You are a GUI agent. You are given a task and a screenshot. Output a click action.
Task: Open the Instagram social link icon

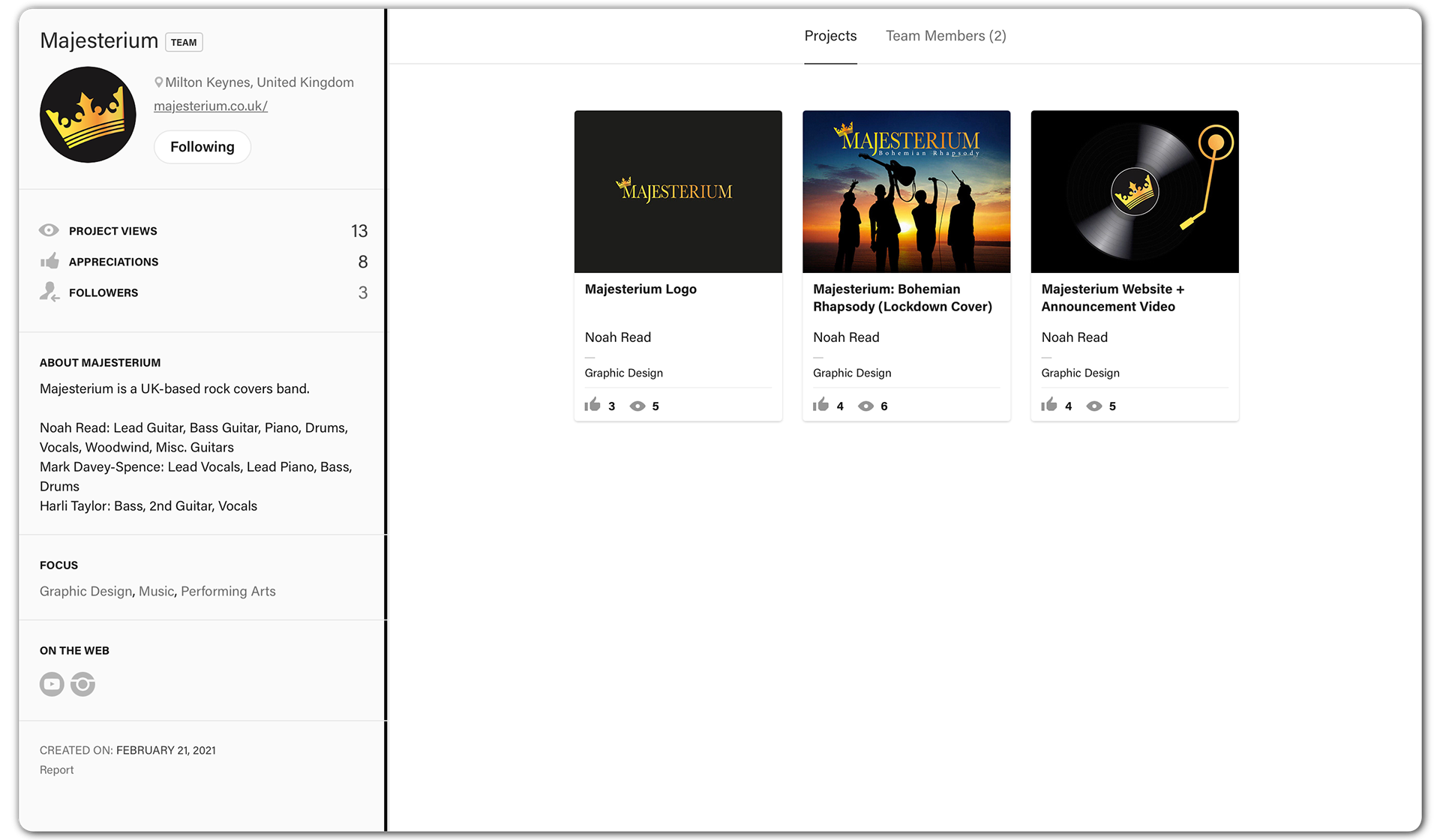click(82, 684)
